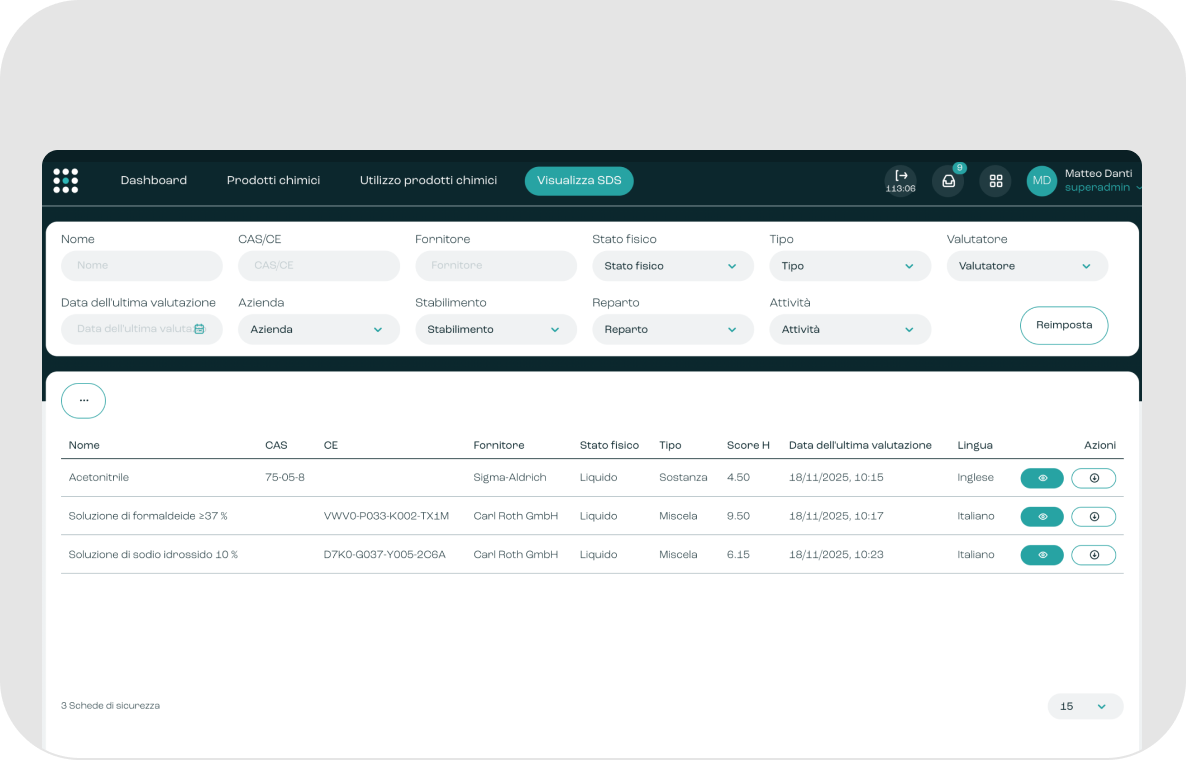This screenshot has width=1186, height=760.
Task: Click the Data dell'ultima valutazione date field
Action: [142, 330]
